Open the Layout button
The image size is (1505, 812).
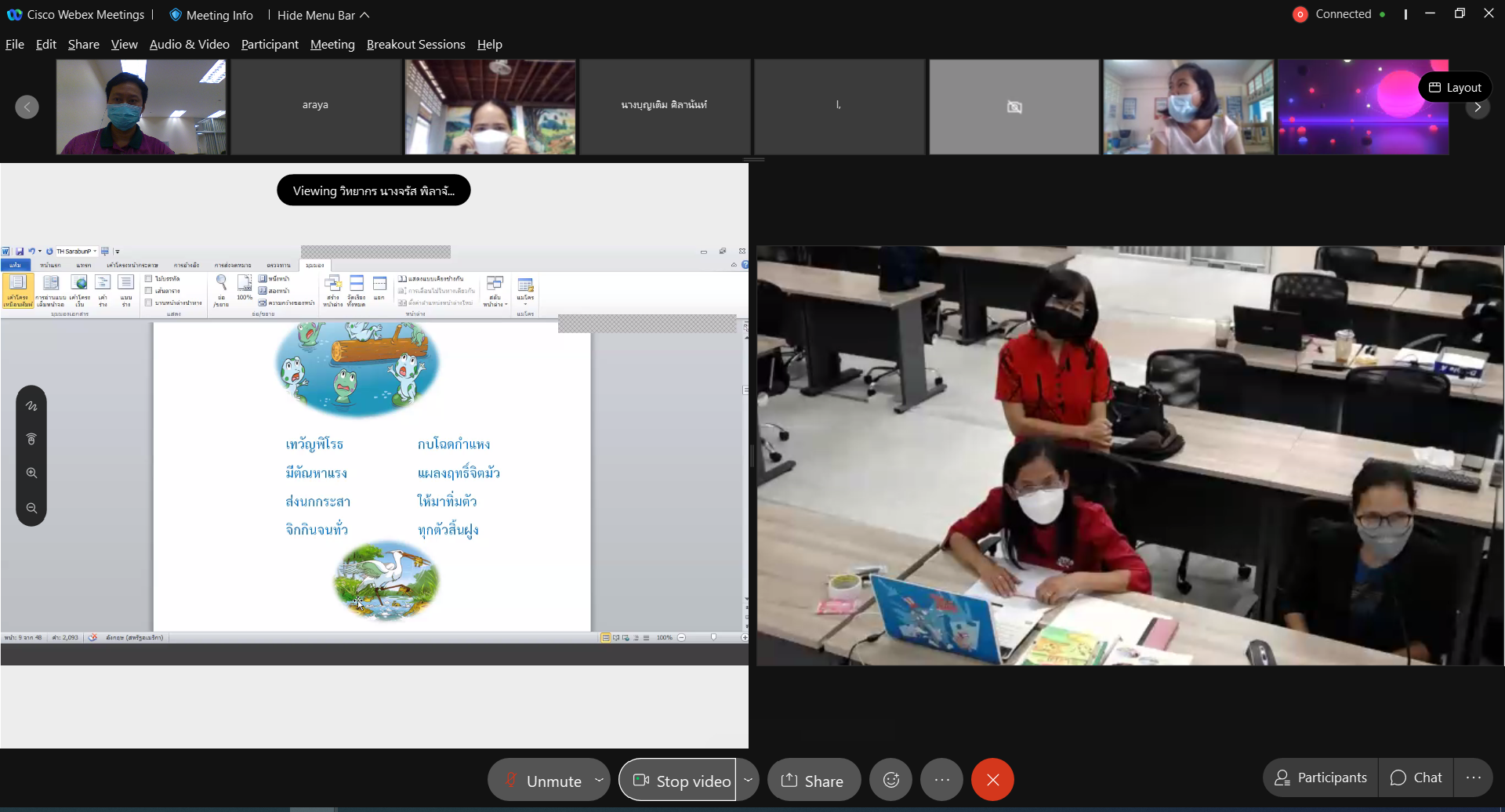(x=1455, y=87)
